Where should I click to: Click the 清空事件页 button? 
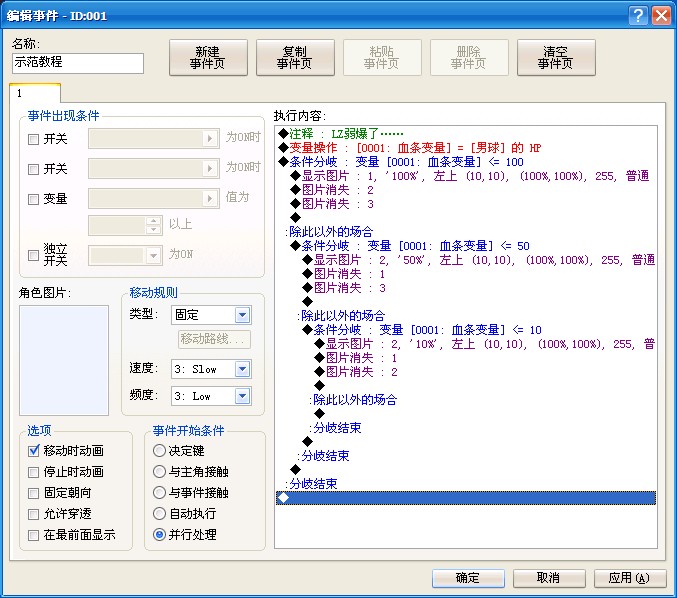556,57
